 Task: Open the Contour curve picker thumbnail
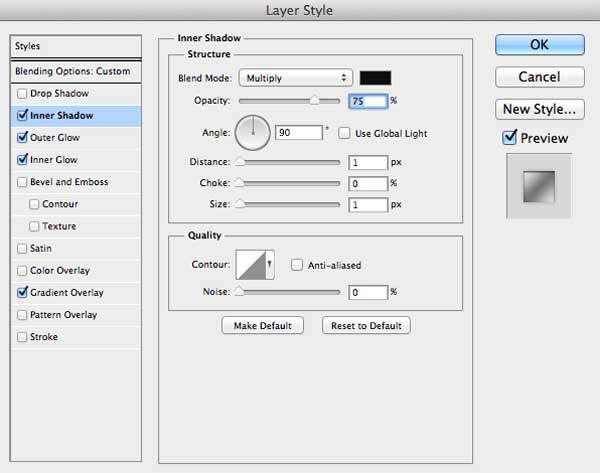click(251, 264)
